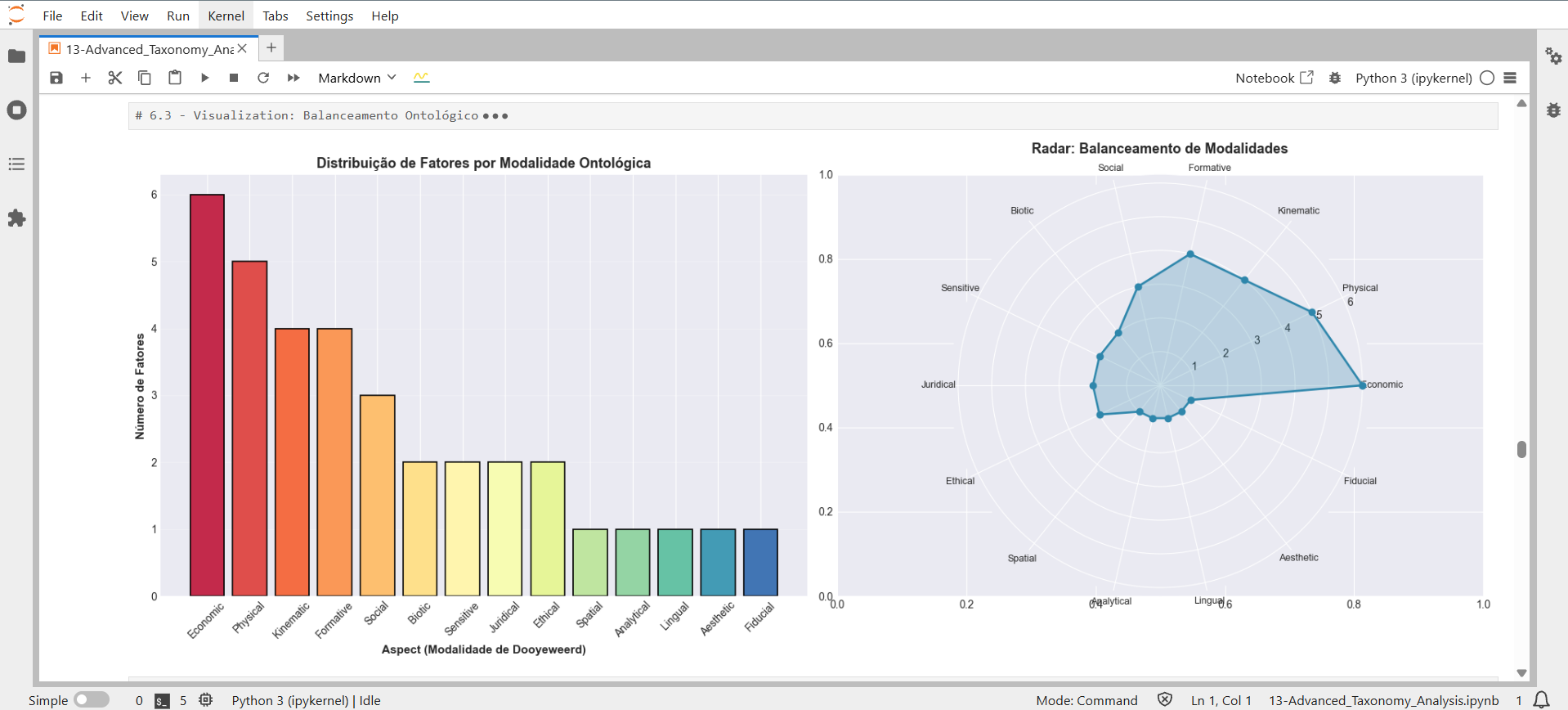The height and width of the screenshot is (710, 1568).
Task: Run the selected cell with the play icon
Action: coord(204,78)
